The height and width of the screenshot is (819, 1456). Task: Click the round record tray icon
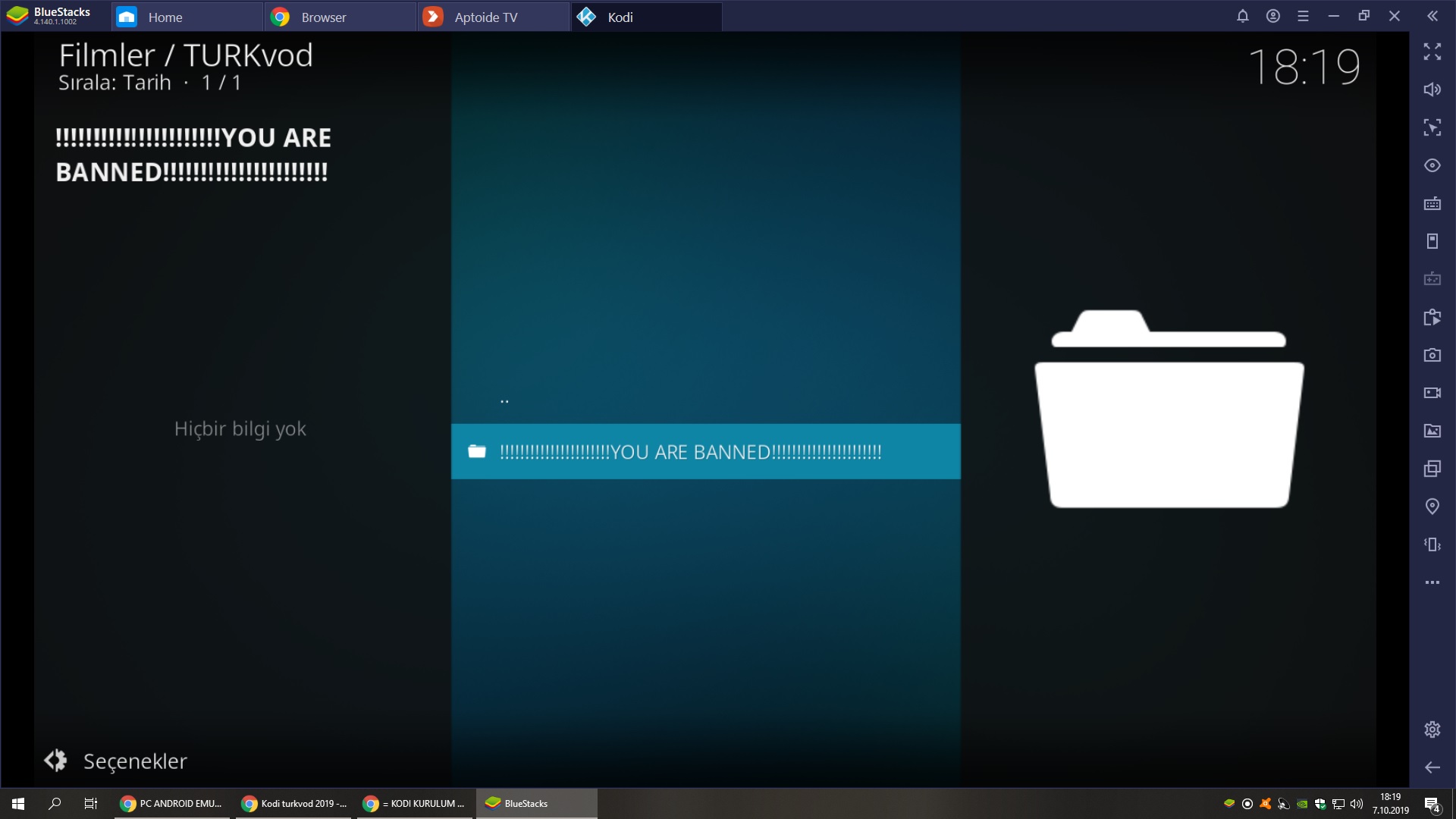coord(1247,804)
